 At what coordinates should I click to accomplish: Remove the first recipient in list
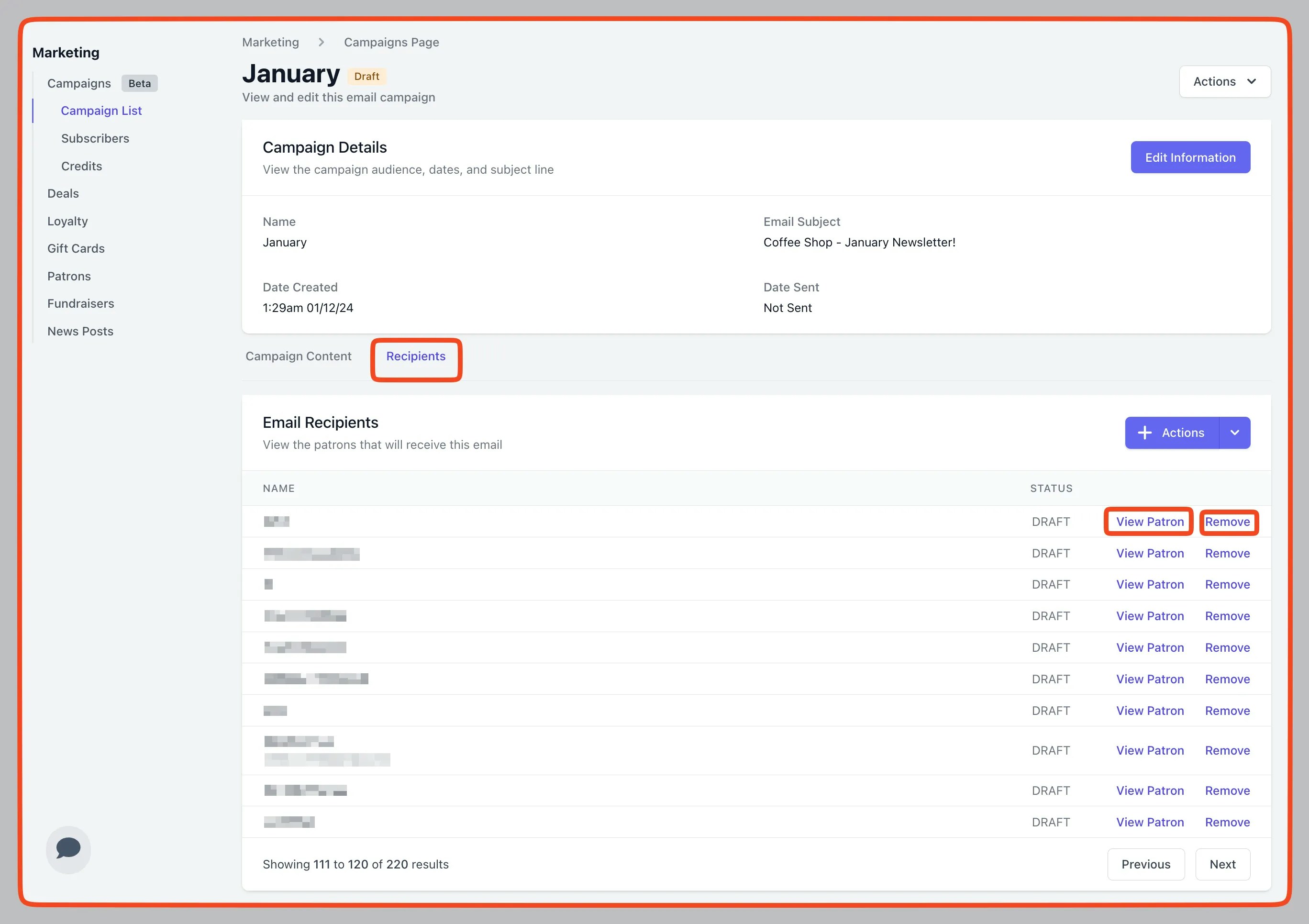pos(1227,522)
